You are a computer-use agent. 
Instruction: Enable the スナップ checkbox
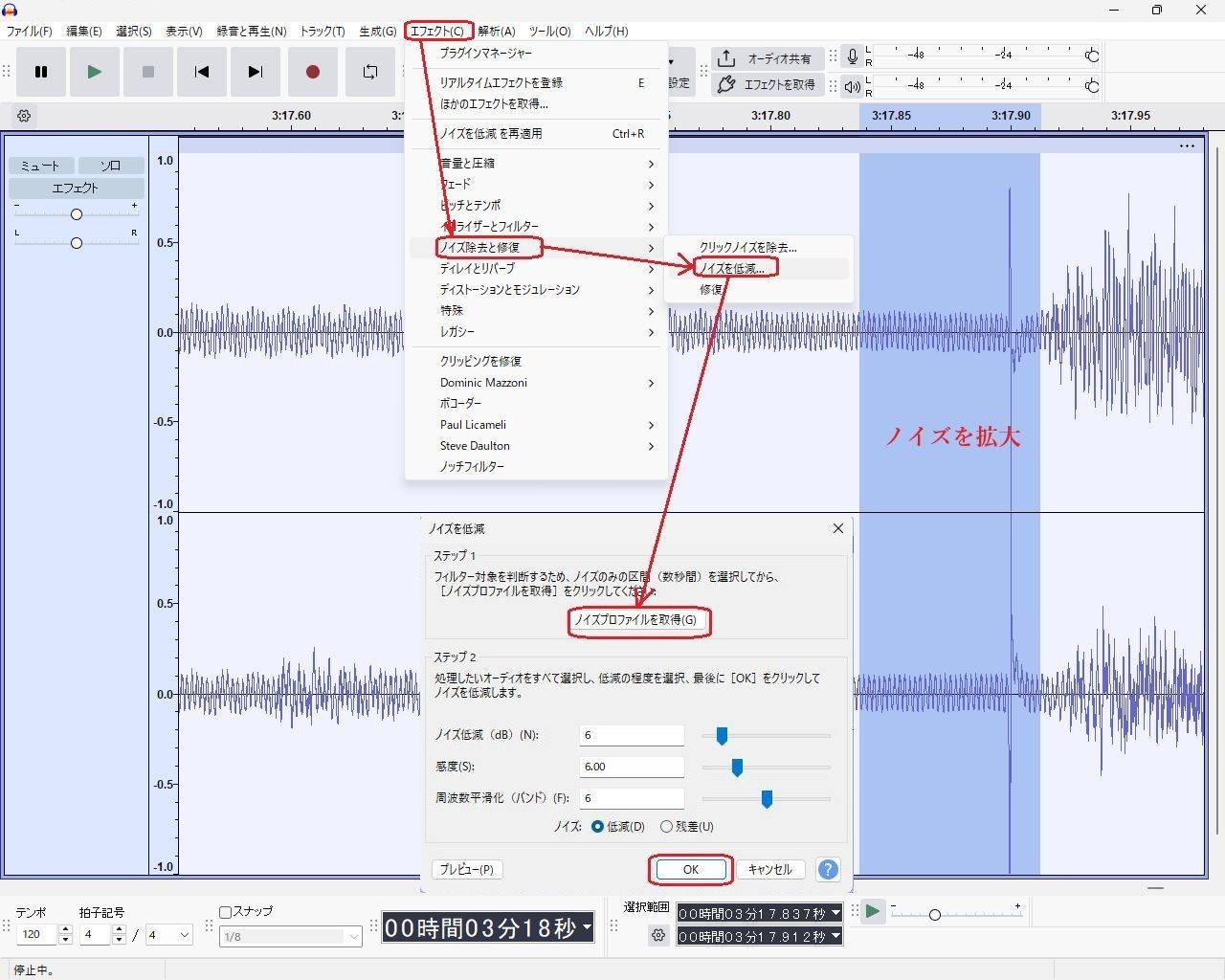click(x=227, y=912)
